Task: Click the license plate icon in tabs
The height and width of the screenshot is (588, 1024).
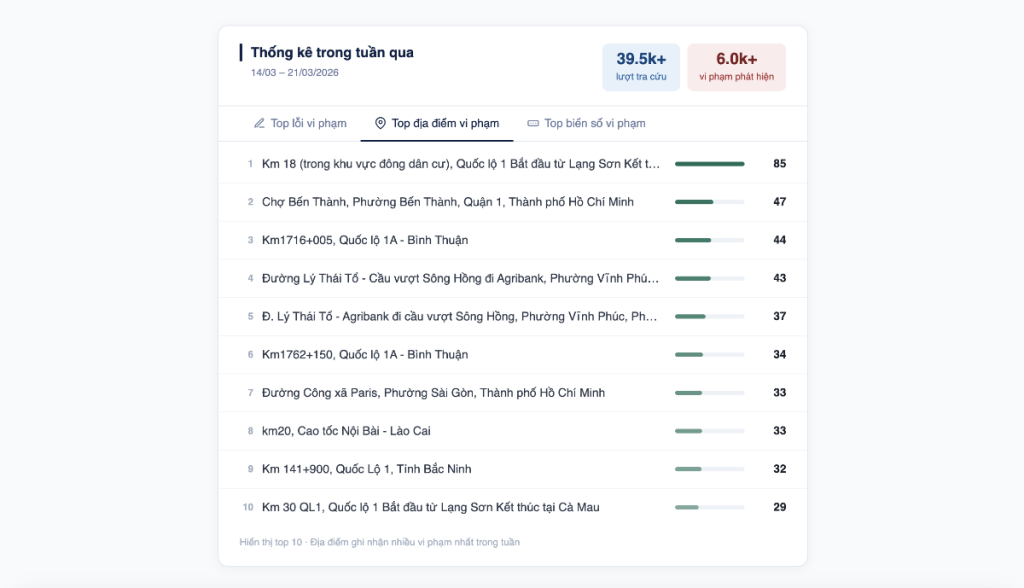Action: [x=533, y=123]
